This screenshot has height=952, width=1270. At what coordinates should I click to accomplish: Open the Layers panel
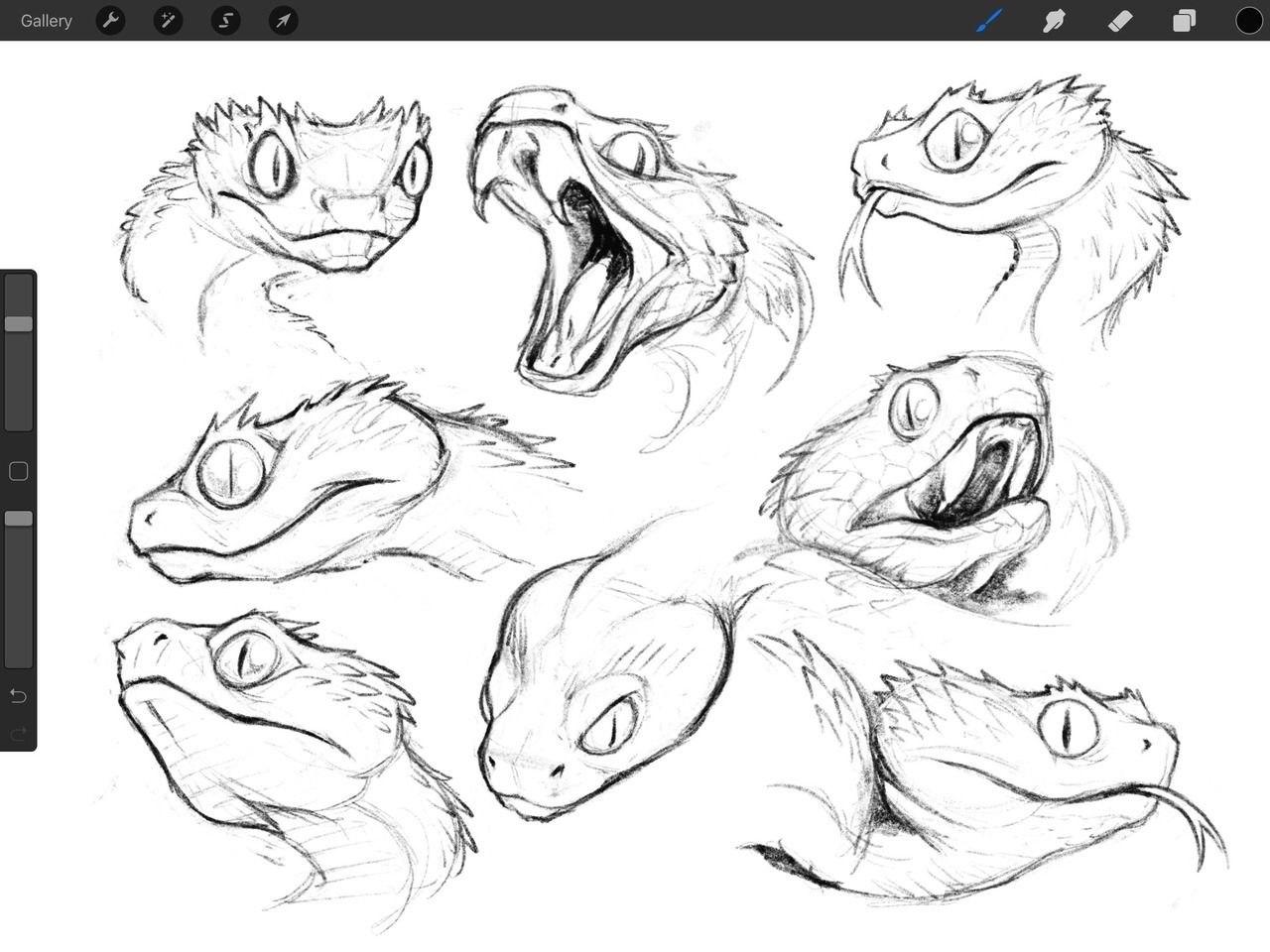point(1184,20)
